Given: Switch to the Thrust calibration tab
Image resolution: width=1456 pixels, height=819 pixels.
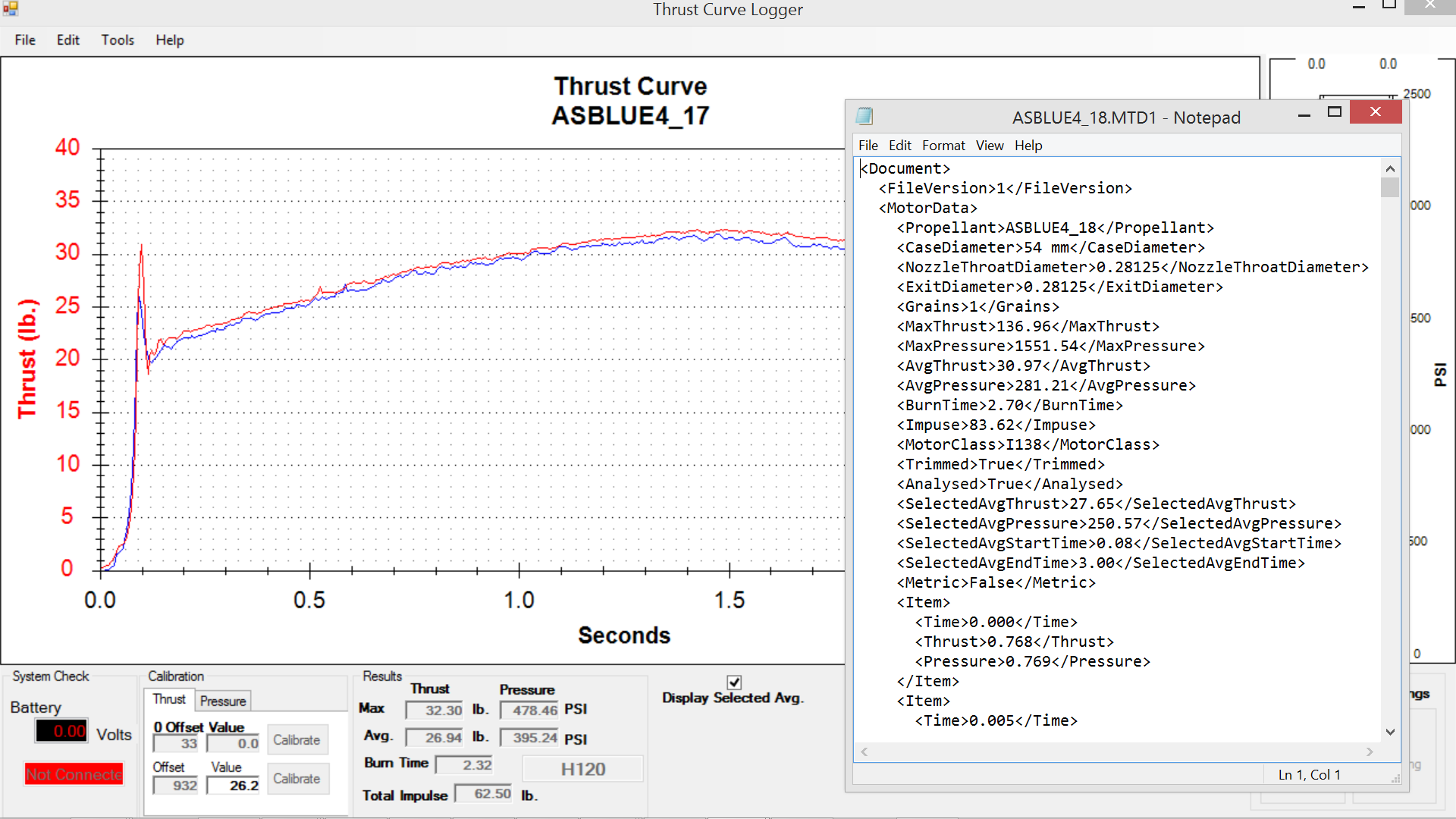Looking at the screenshot, I should click(x=169, y=700).
